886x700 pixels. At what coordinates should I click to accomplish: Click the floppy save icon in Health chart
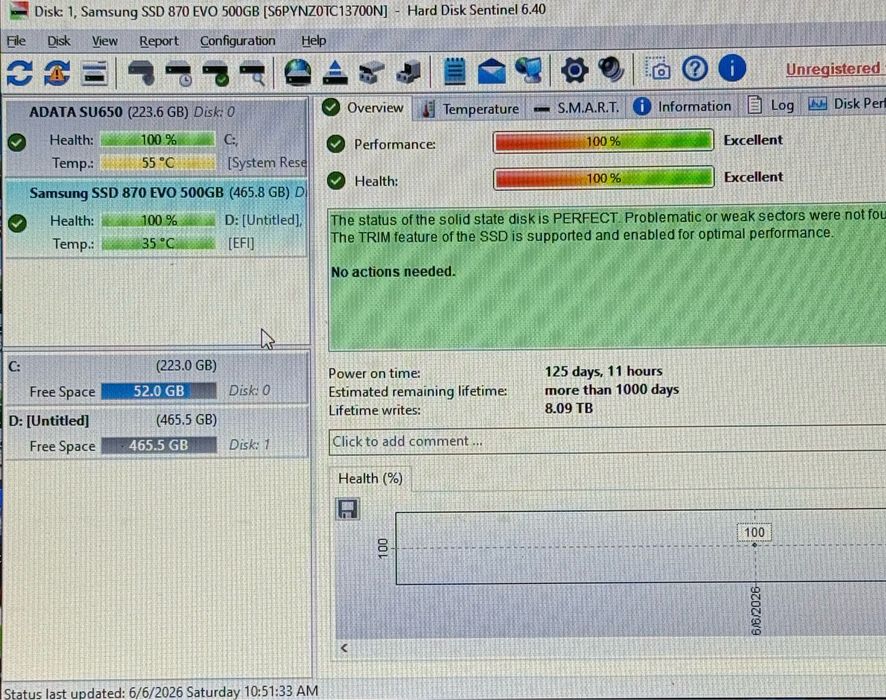(x=348, y=509)
